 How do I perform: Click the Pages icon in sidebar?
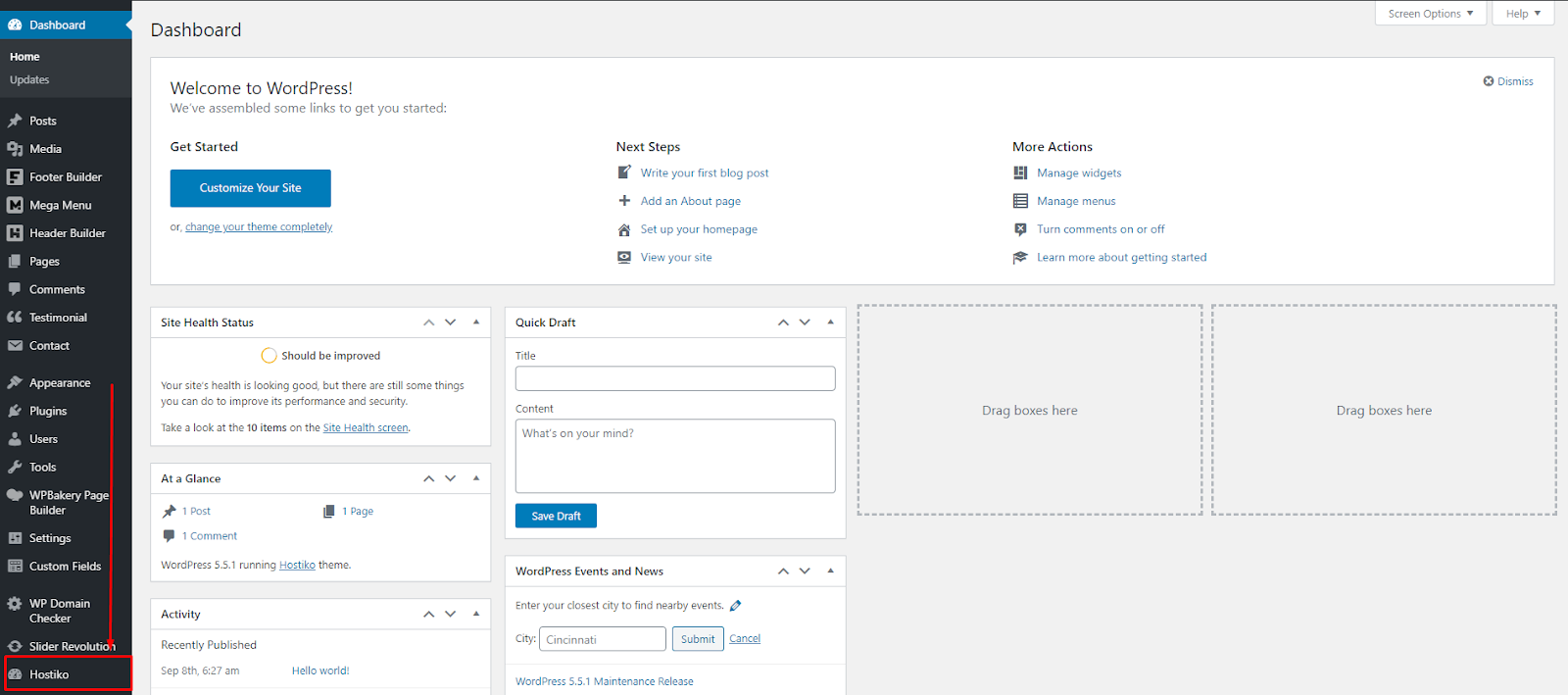pyautogui.click(x=15, y=262)
